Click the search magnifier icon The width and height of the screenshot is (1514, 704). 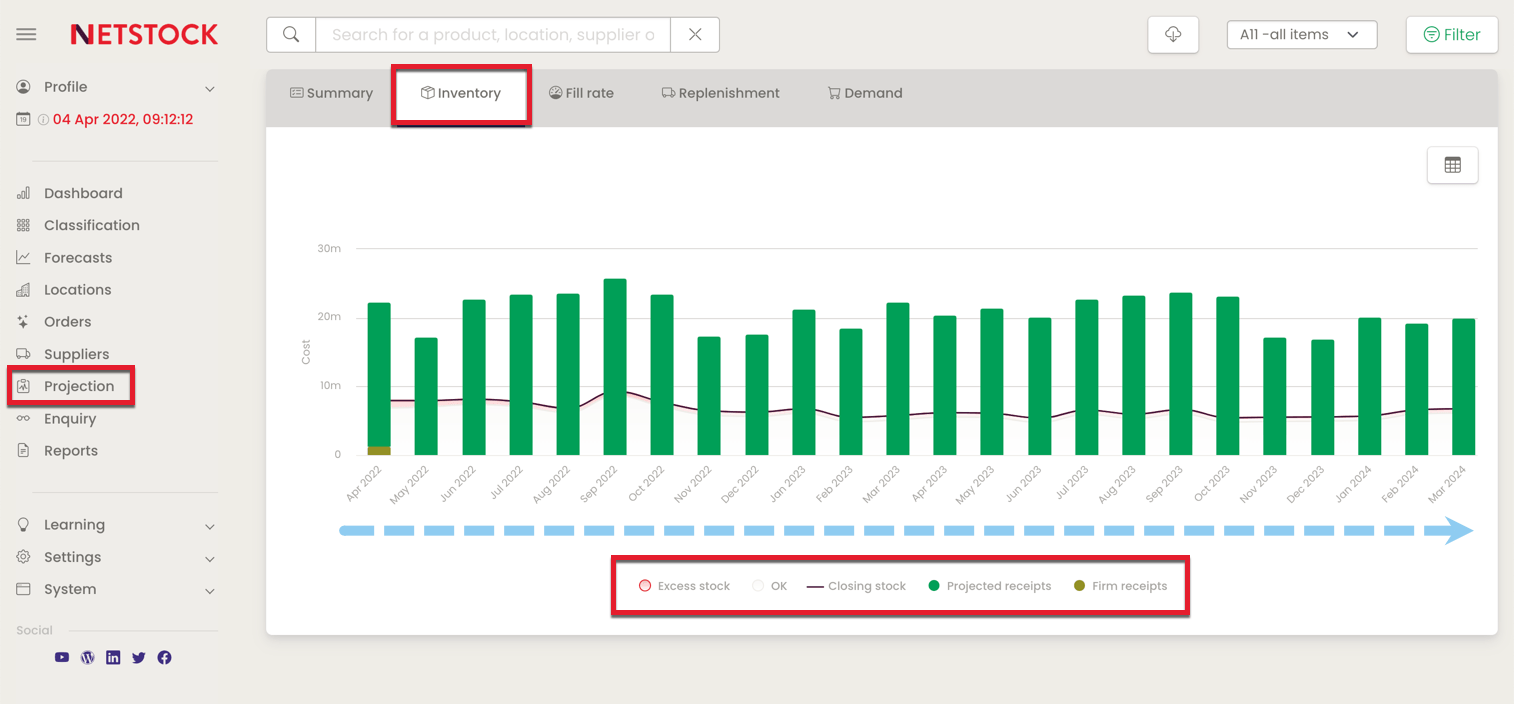coord(291,35)
